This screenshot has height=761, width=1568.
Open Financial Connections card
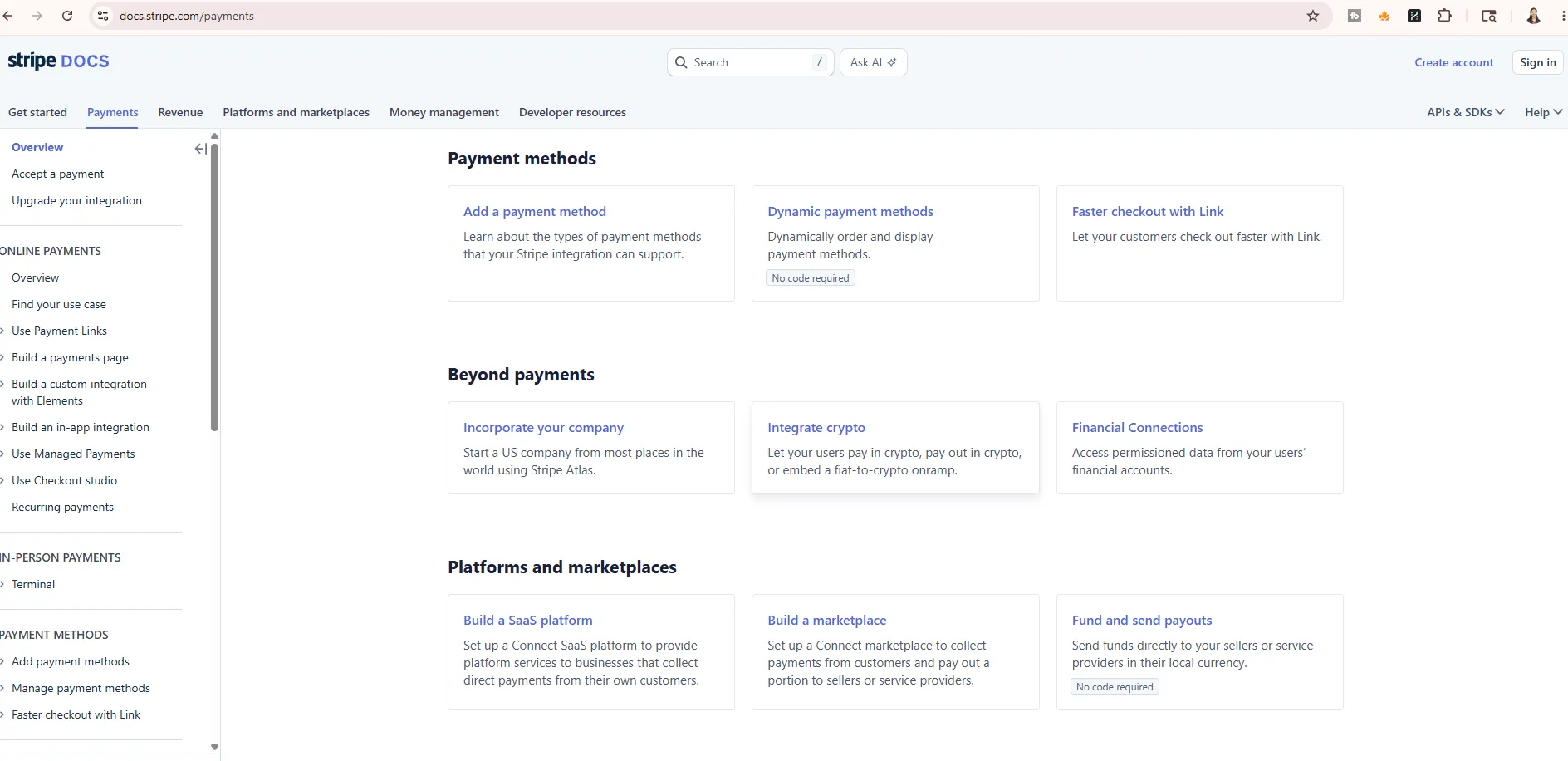[1199, 448]
